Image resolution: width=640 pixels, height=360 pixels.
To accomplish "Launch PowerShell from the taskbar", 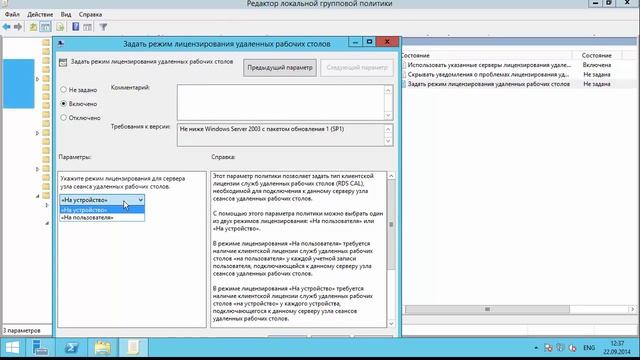I will [71, 348].
